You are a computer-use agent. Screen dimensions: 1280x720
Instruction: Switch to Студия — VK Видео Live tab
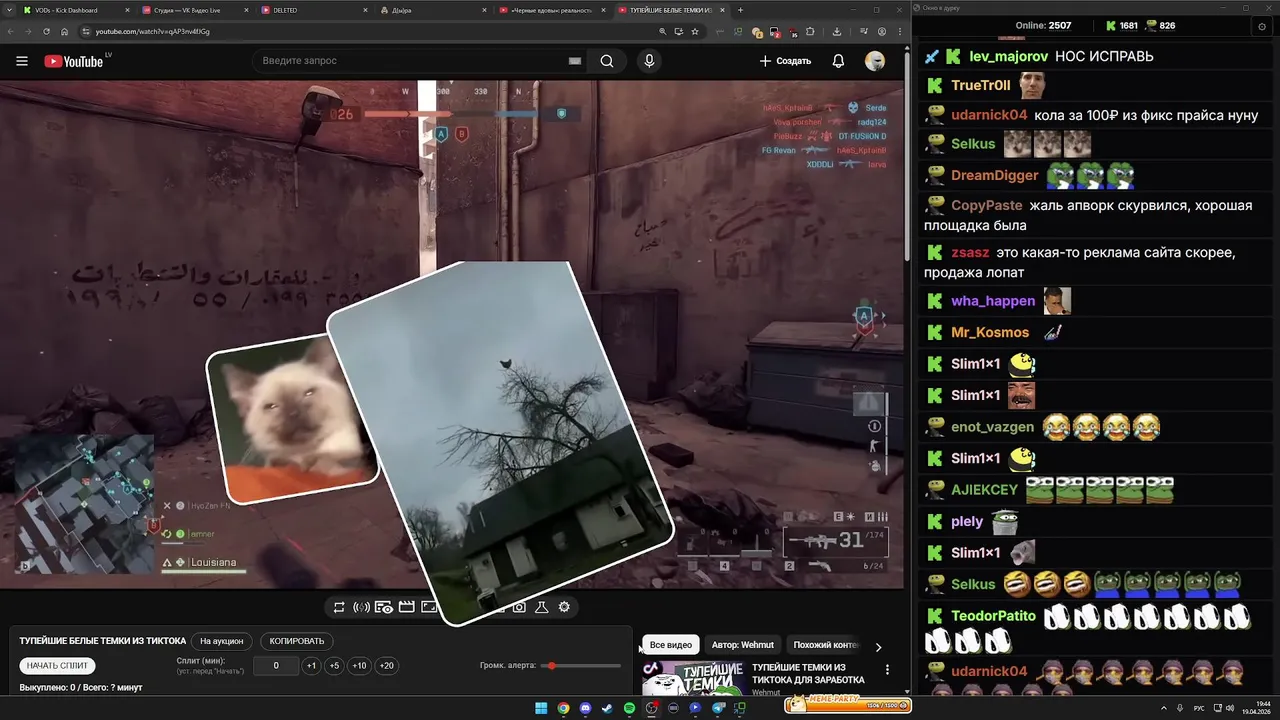(196, 10)
